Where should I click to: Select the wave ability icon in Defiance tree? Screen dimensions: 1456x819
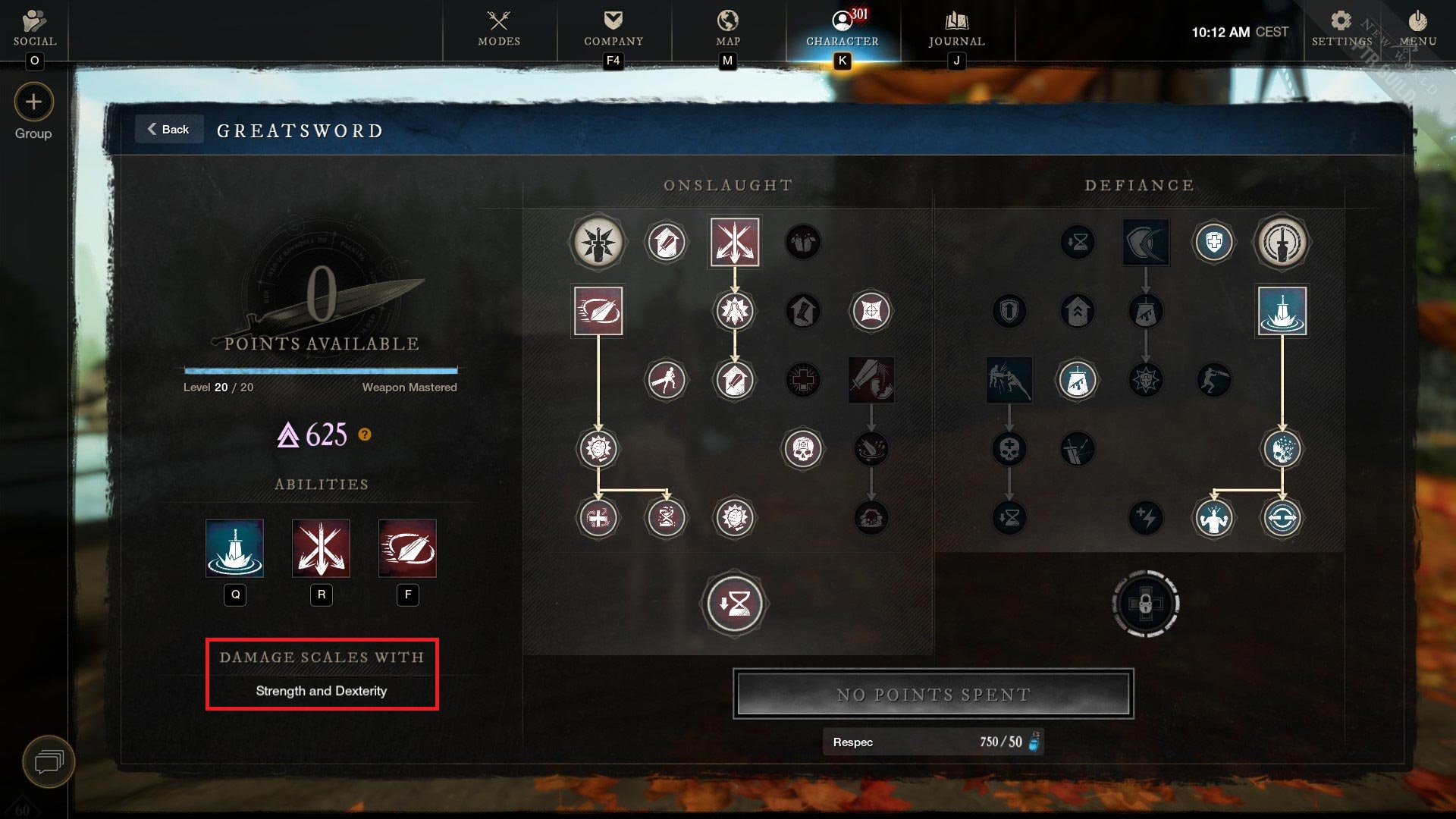click(x=1281, y=312)
